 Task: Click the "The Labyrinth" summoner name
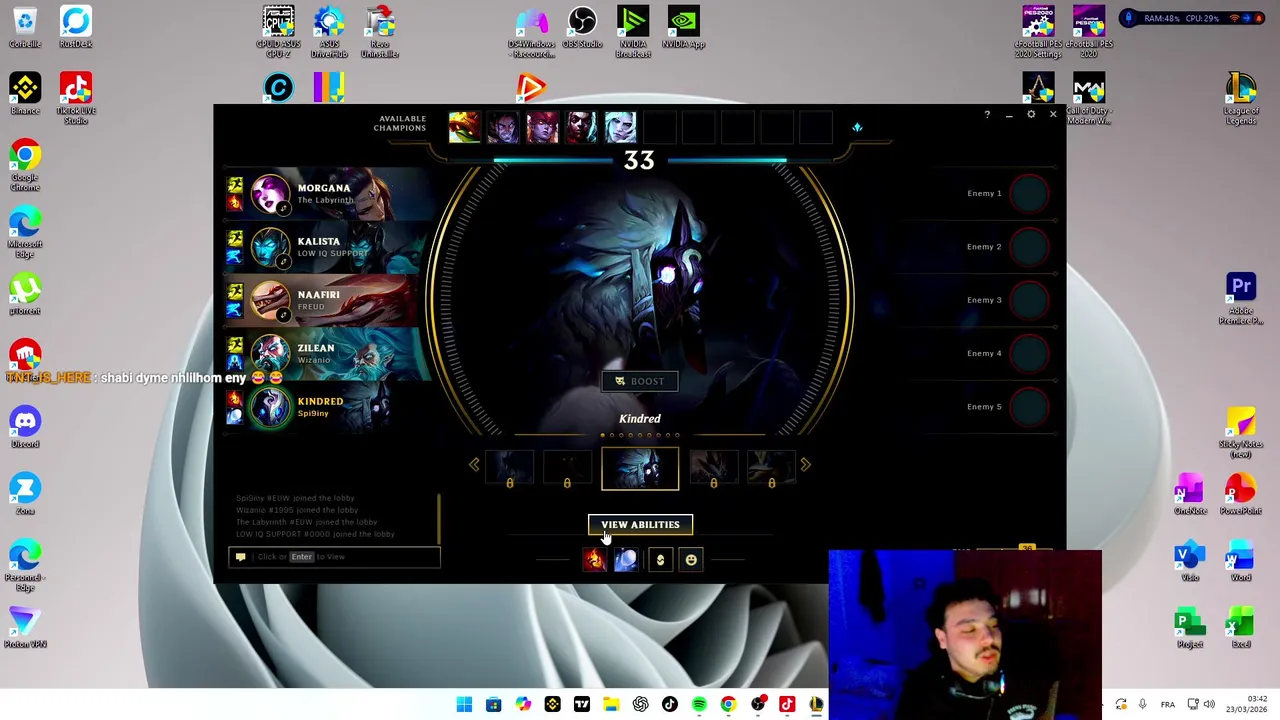point(325,200)
